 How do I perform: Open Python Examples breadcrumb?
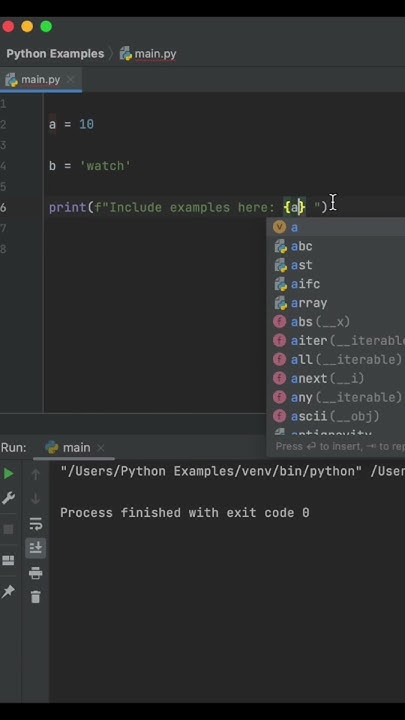[55, 54]
